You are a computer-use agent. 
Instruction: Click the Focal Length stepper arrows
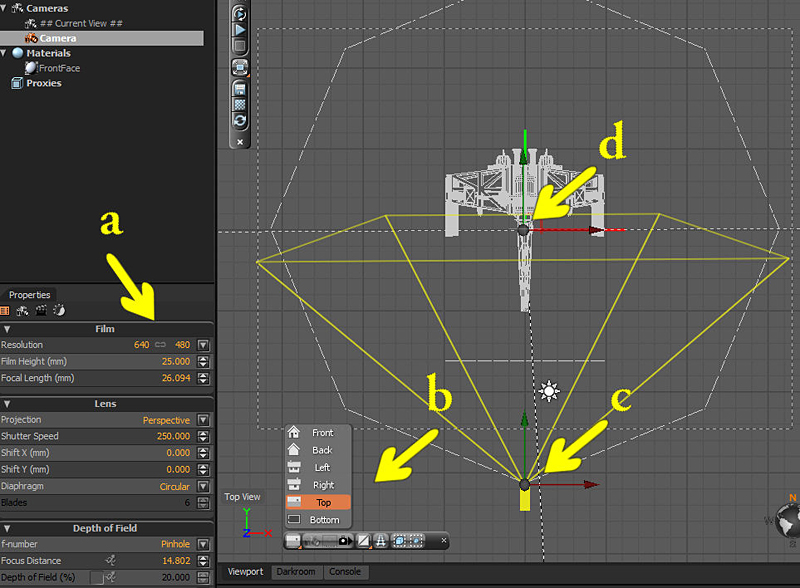[x=203, y=379]
